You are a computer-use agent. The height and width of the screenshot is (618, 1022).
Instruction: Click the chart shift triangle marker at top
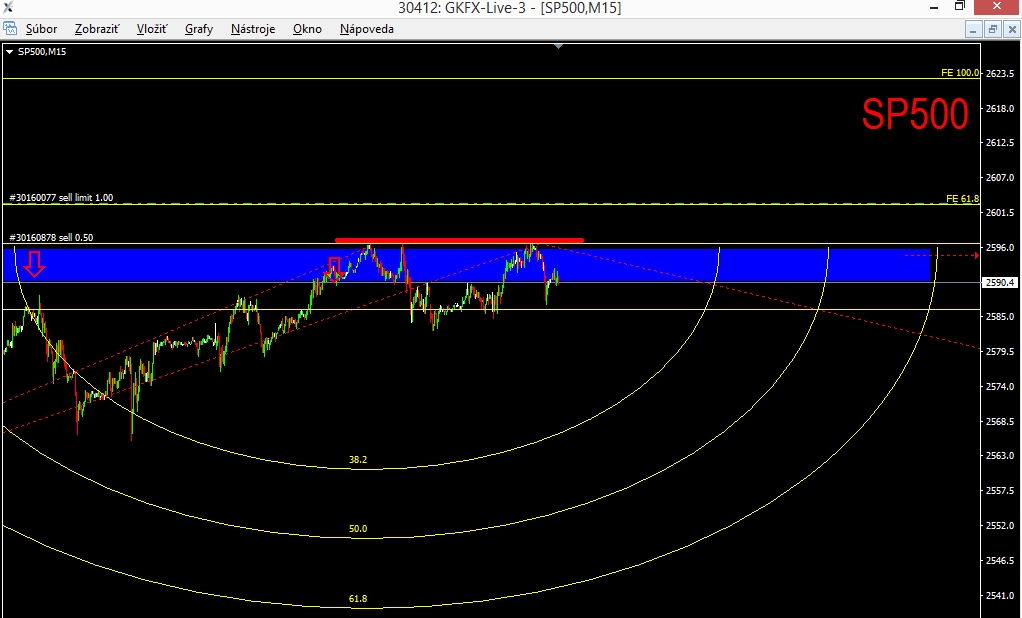pyautogui.click(x=558, y=46)
